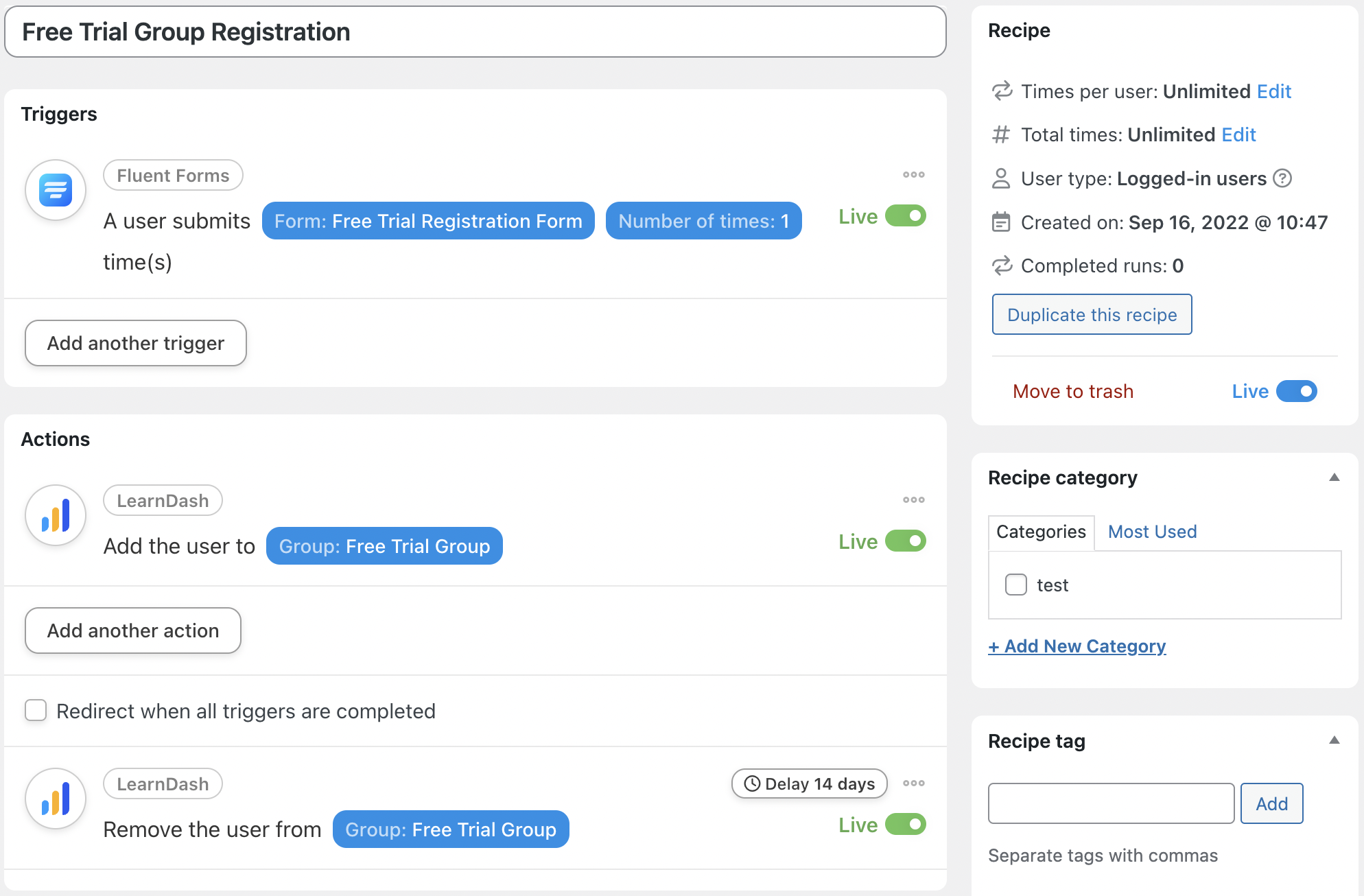Click the LearnDash icon on the add-user action
Screen dimensions: 1364x896
(55, 515)
